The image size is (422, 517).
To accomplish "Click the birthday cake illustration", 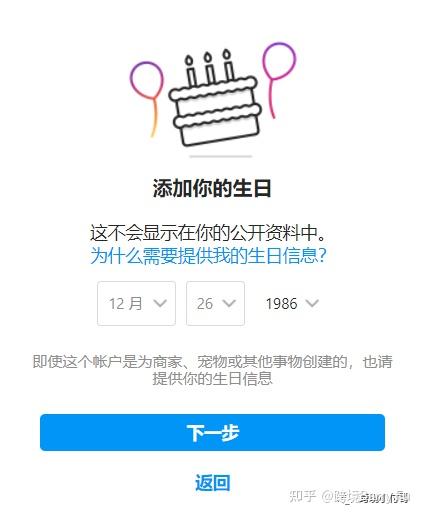I will [x=214, y=100].
